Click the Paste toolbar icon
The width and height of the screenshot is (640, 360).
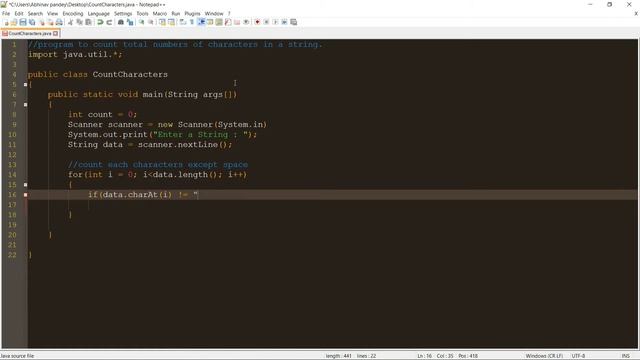coord(88,22)
